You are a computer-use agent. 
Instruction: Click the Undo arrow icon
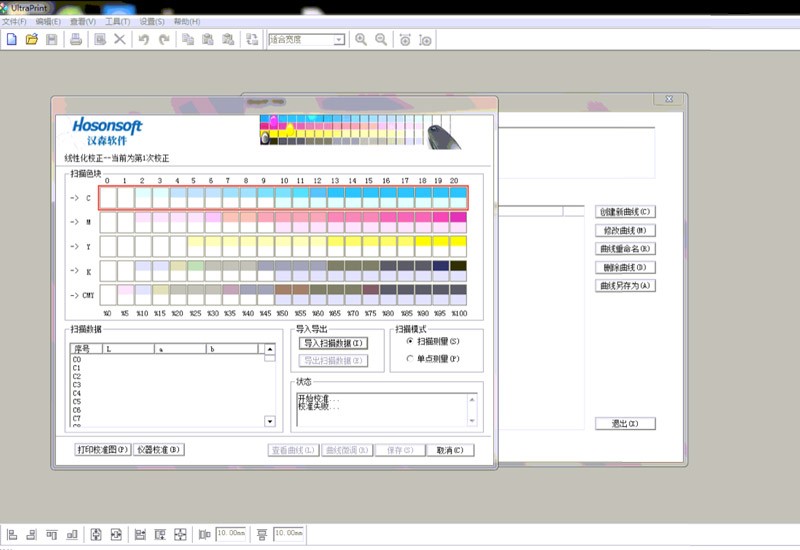point(143,39)
